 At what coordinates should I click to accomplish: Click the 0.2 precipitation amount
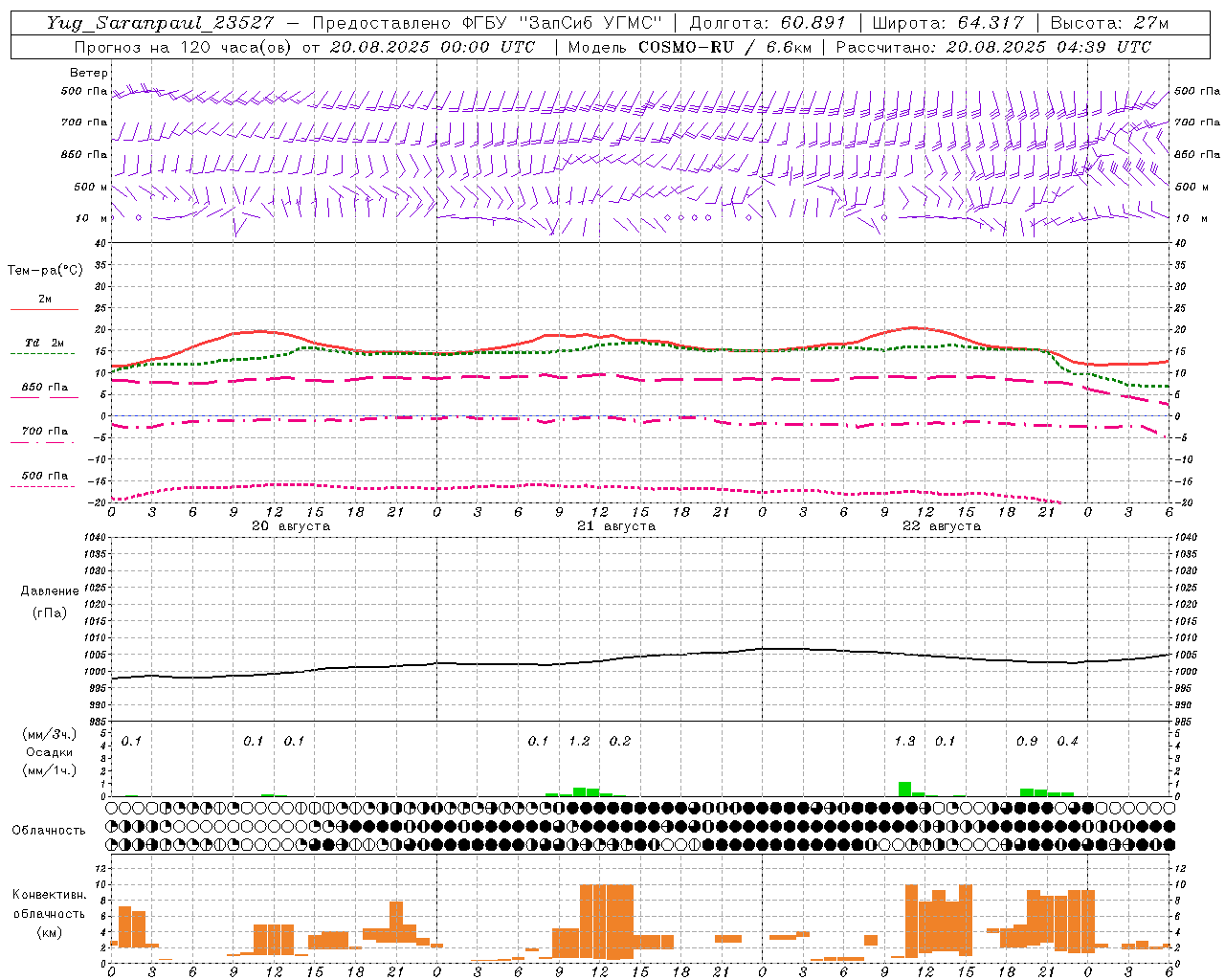tap(620, 741)
